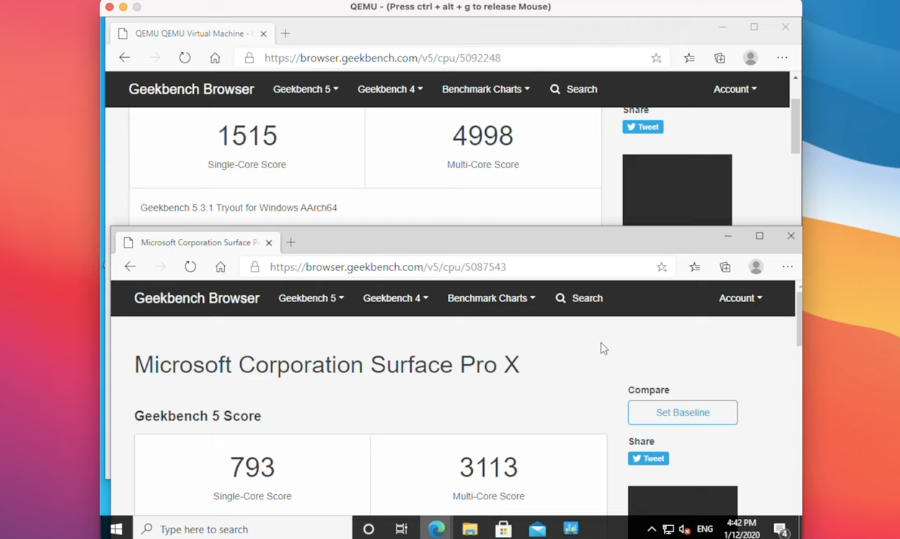Click refresh icon in front Edge window
The height and width of the screenshot is (539, 900).
190,267
